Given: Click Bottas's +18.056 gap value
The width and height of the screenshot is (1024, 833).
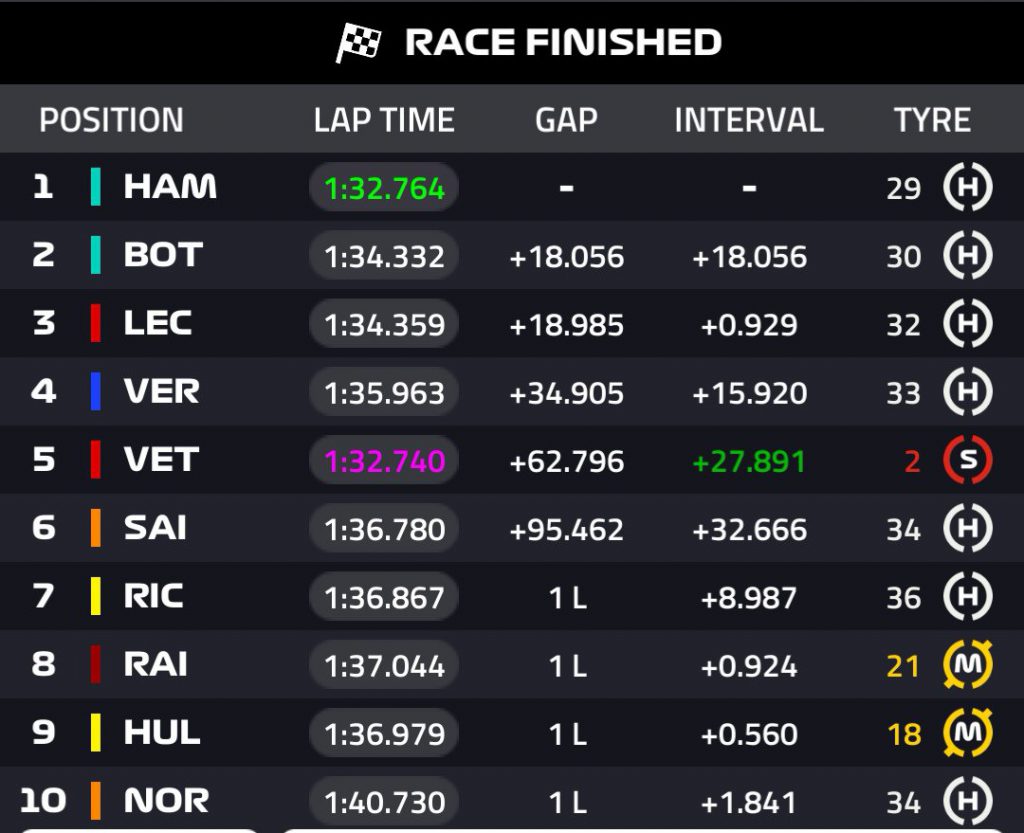Looking at the screenshot, I should pyautogui.click(x=566, y=257).
